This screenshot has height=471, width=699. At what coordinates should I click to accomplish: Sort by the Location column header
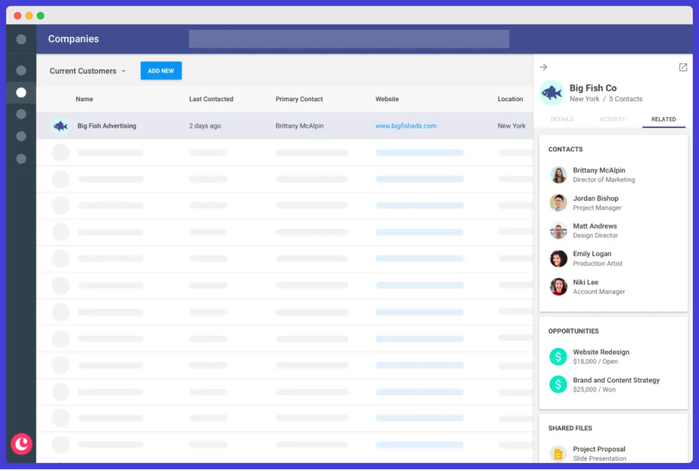pos(510,99)
